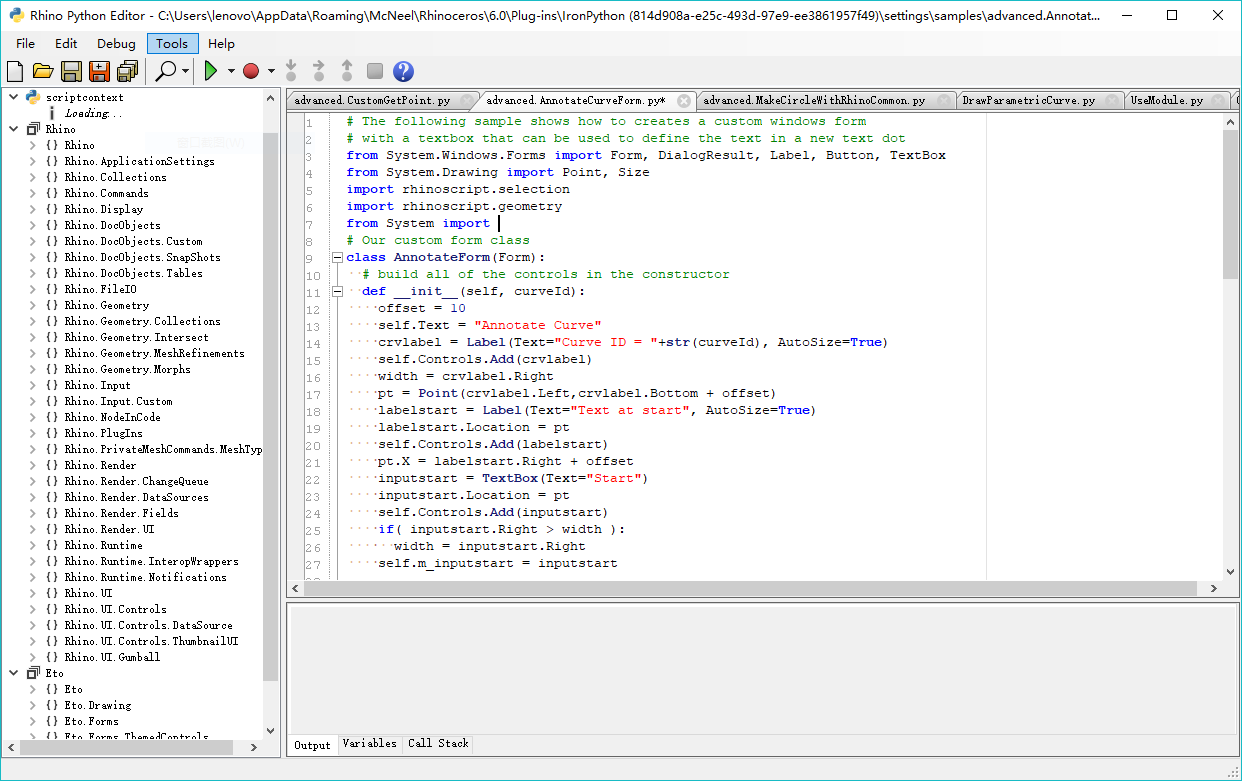Close the advanced.AnnotateCurveForm.py tab
This screenshot has height=781, width=1242.
pos(683,100)
